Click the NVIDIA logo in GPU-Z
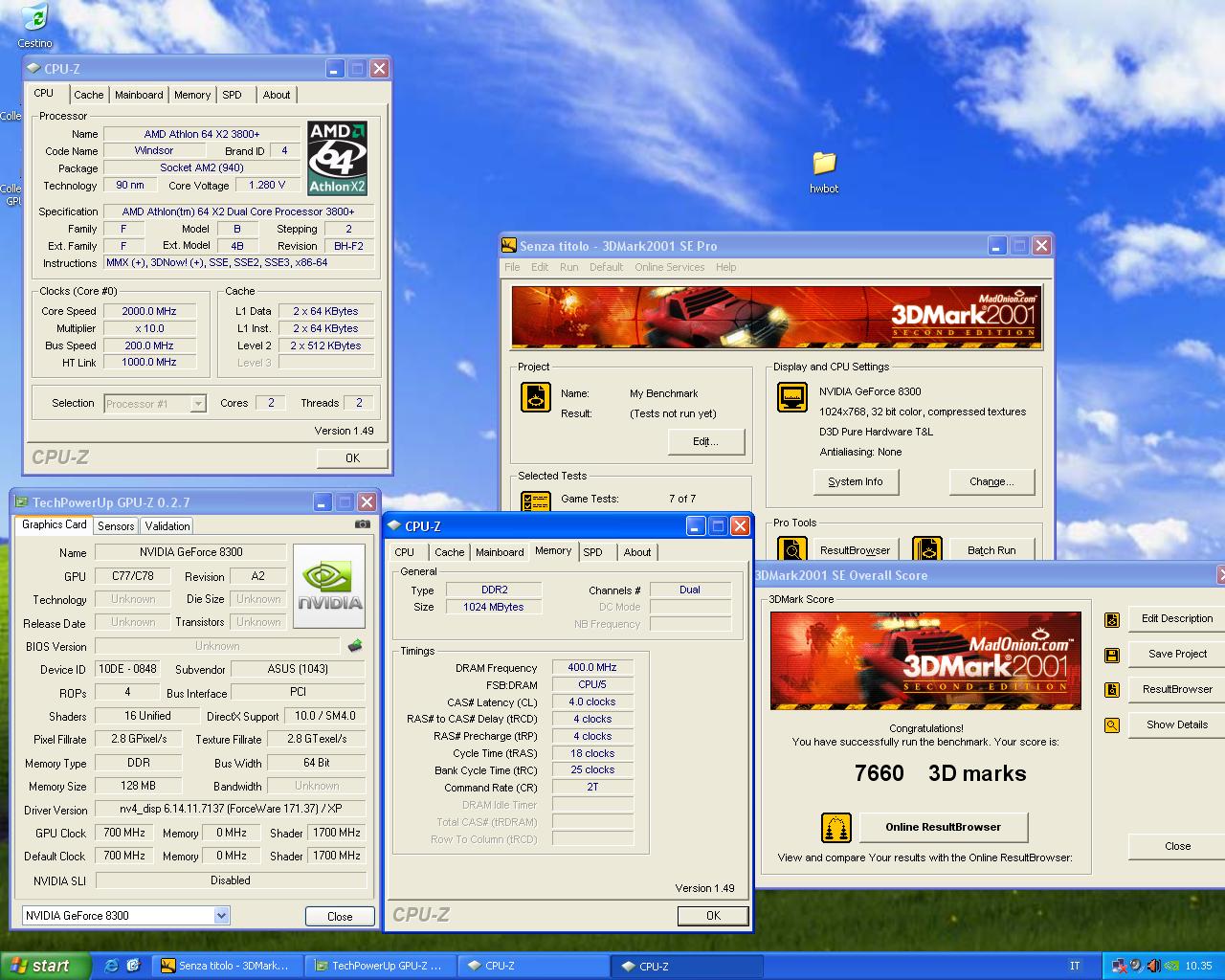The height and width of the screenshot is (980, 1225). [x=329, y=586]
